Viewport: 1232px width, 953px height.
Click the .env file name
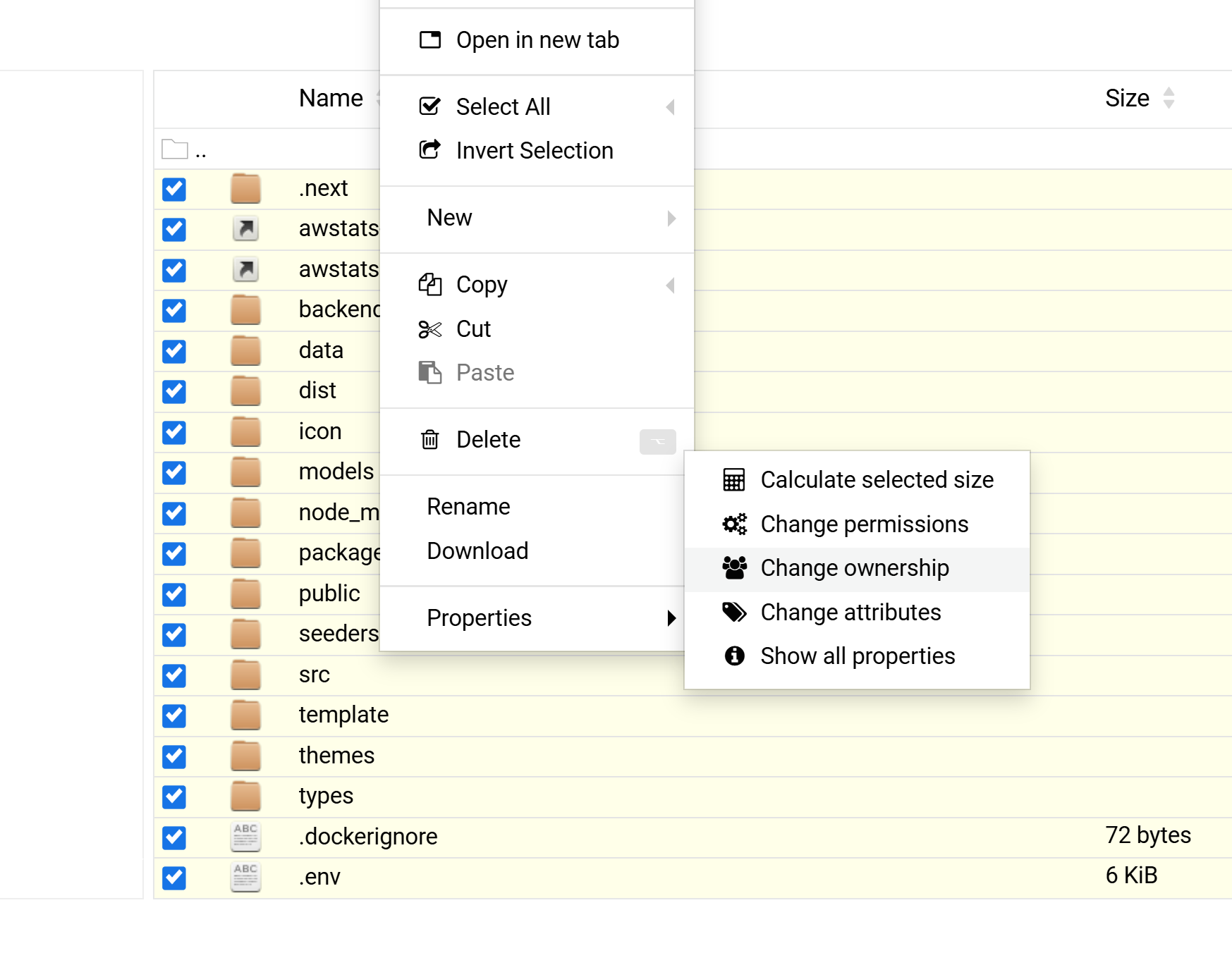319,877
